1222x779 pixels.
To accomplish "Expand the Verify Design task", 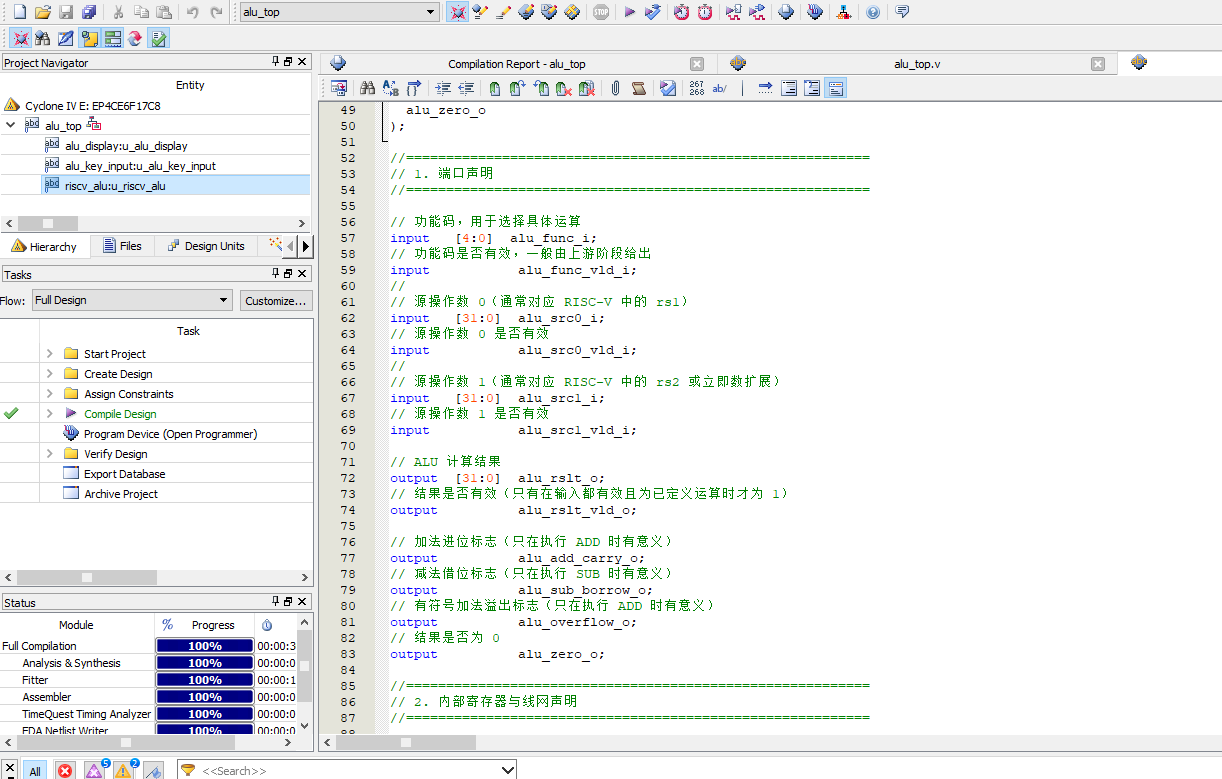I will tap(50, 454).
